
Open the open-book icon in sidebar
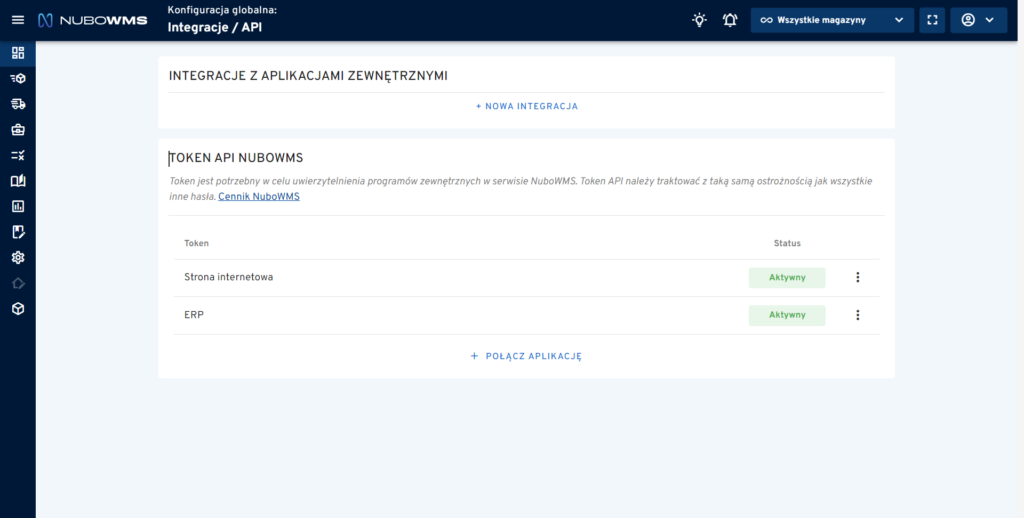coord(18,181)
